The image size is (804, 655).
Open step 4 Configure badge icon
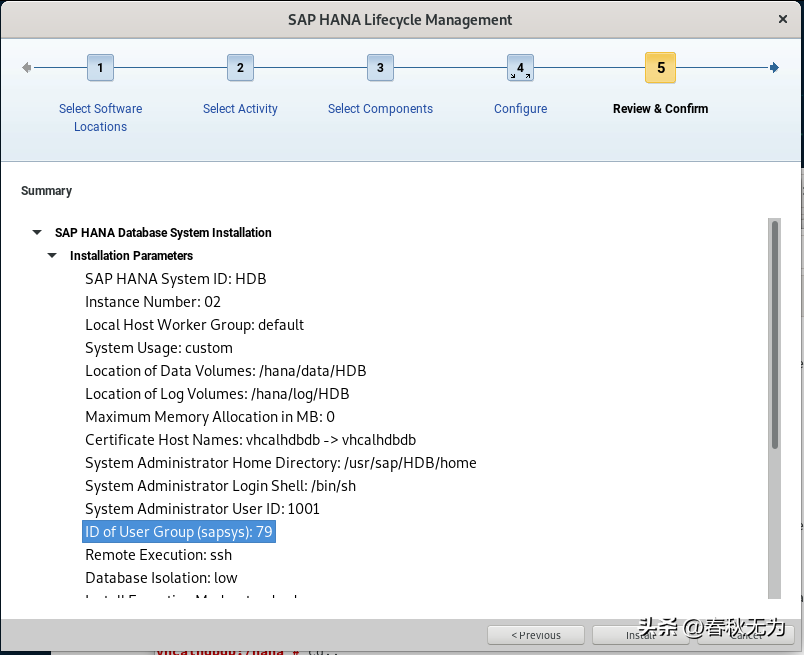click(520, 68)
